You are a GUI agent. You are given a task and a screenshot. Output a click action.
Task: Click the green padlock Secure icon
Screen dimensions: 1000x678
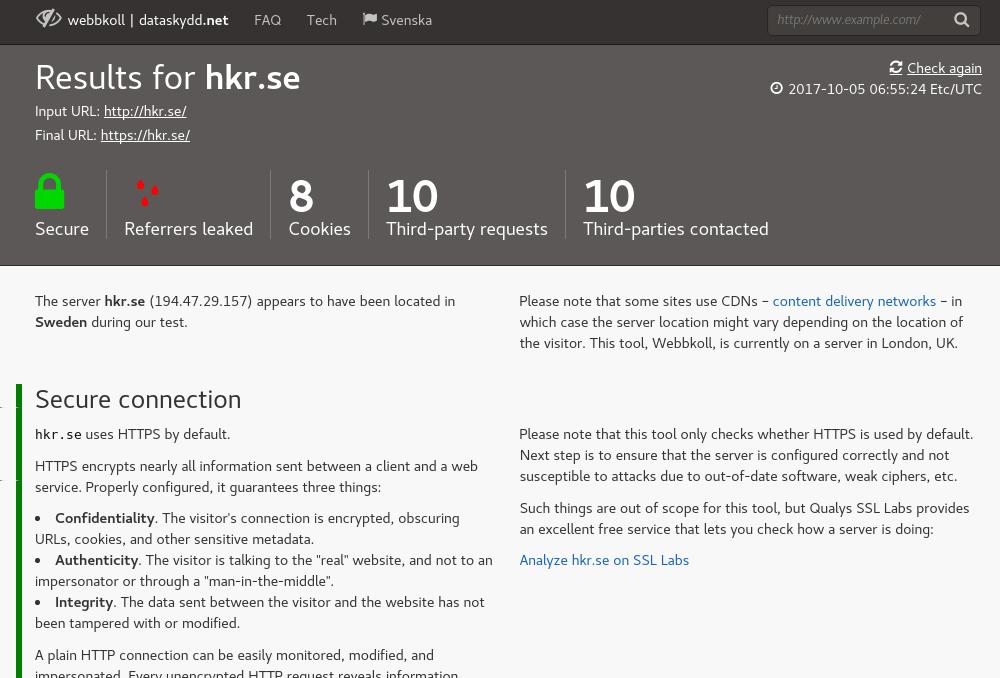click(x=50, y=191)
